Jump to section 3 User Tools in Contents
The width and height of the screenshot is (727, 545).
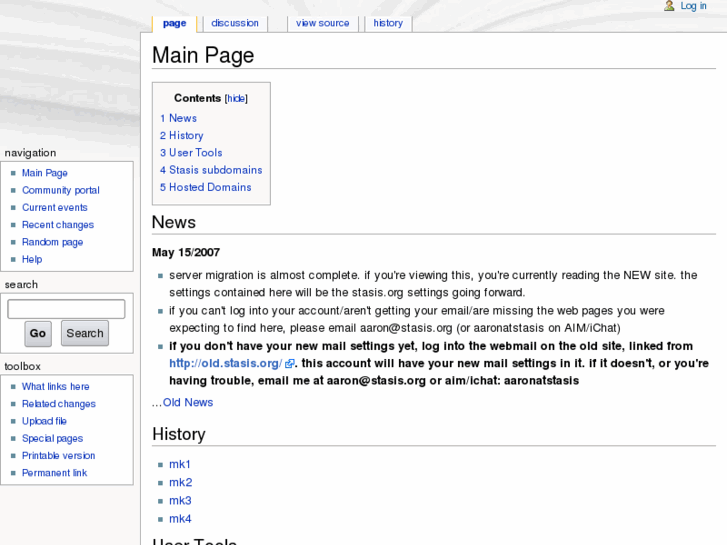click(191, 153)
